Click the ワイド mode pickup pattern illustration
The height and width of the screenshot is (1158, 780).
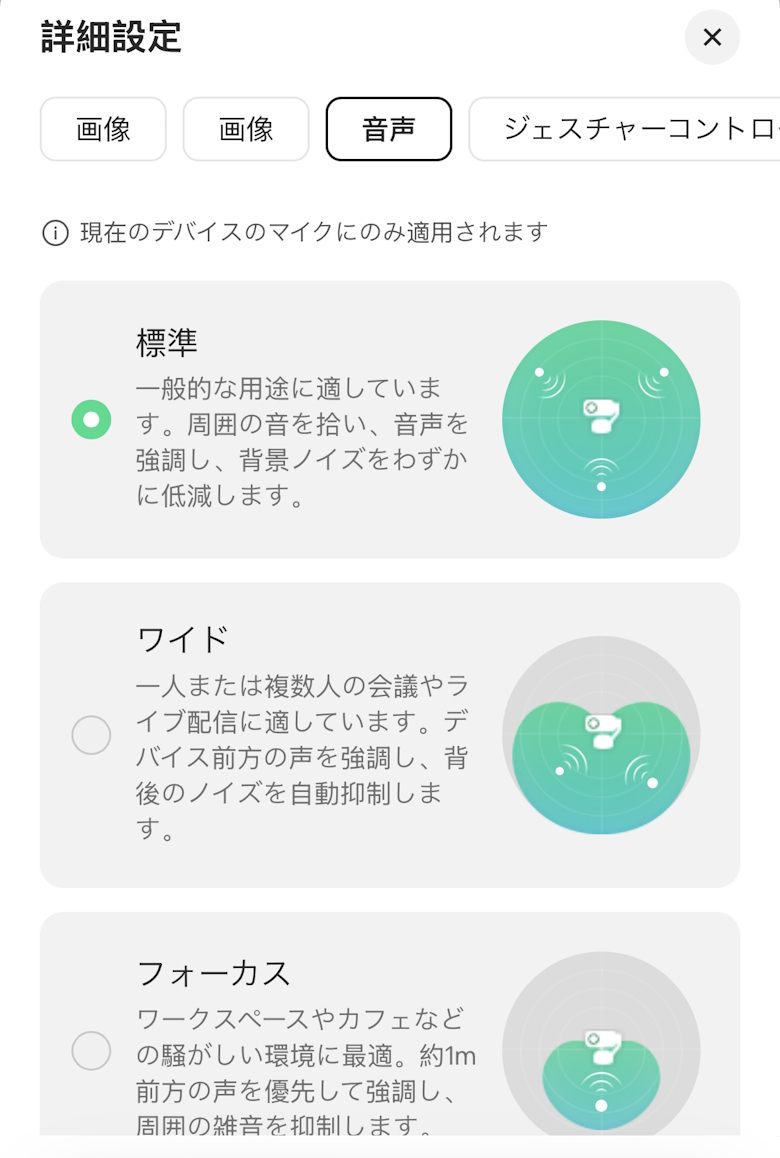pyautogui.click(x=601, y=735)
